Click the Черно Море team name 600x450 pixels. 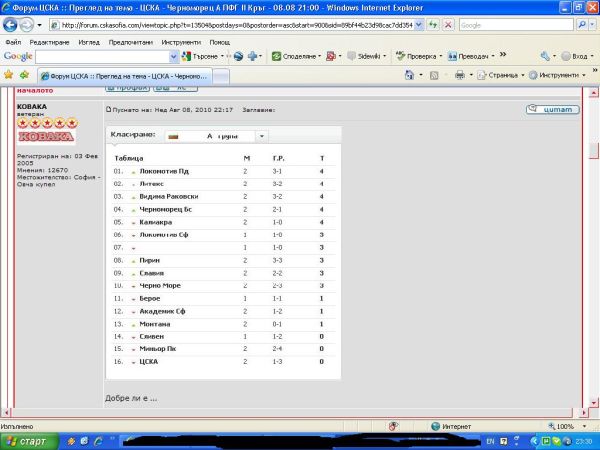point(160,286)
